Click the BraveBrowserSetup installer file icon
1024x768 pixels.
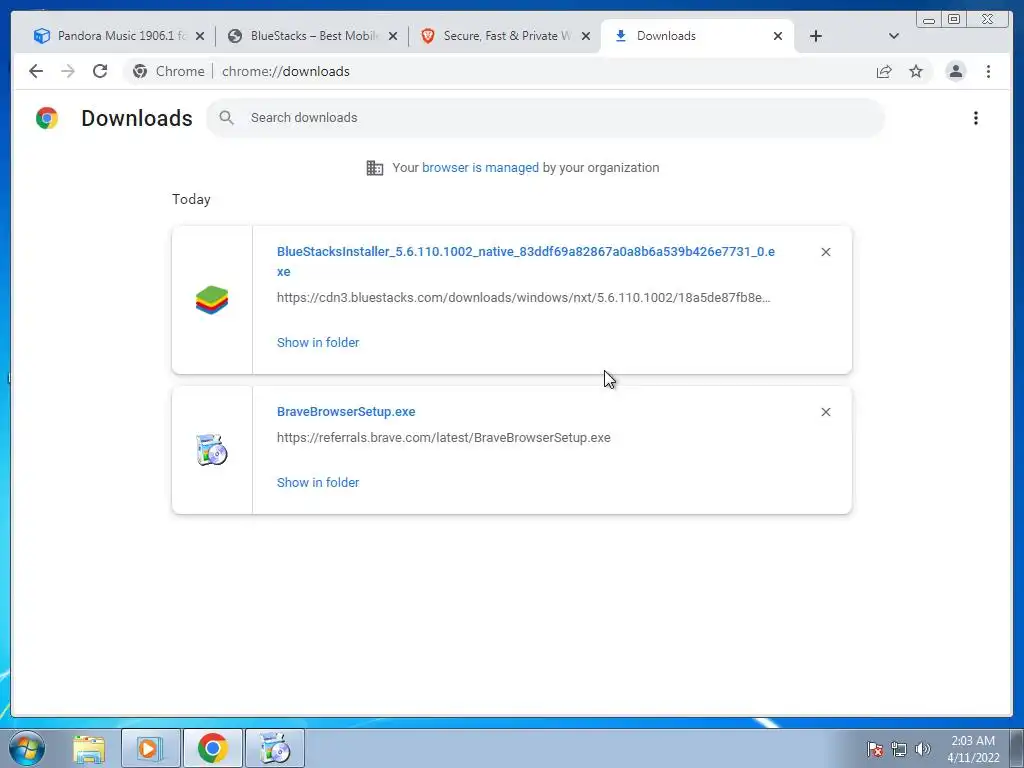coord(212,450)
